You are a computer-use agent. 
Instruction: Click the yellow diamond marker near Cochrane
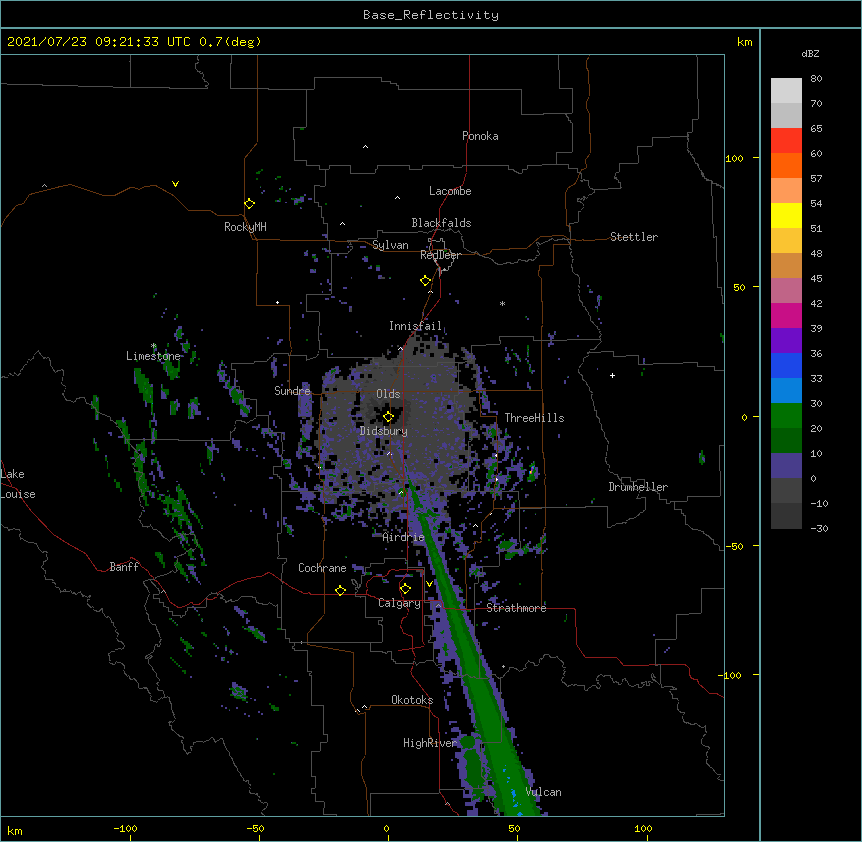tap(340, 590)
